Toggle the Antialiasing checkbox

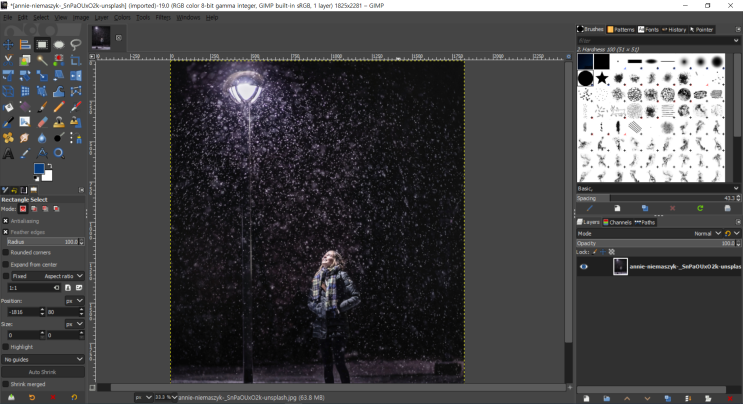(x=6, y=221)
